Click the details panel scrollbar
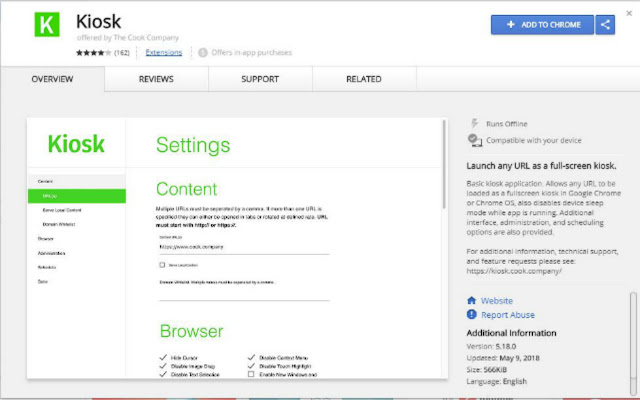The height and width of the screenshot is (400, 640). pos(633,343)
